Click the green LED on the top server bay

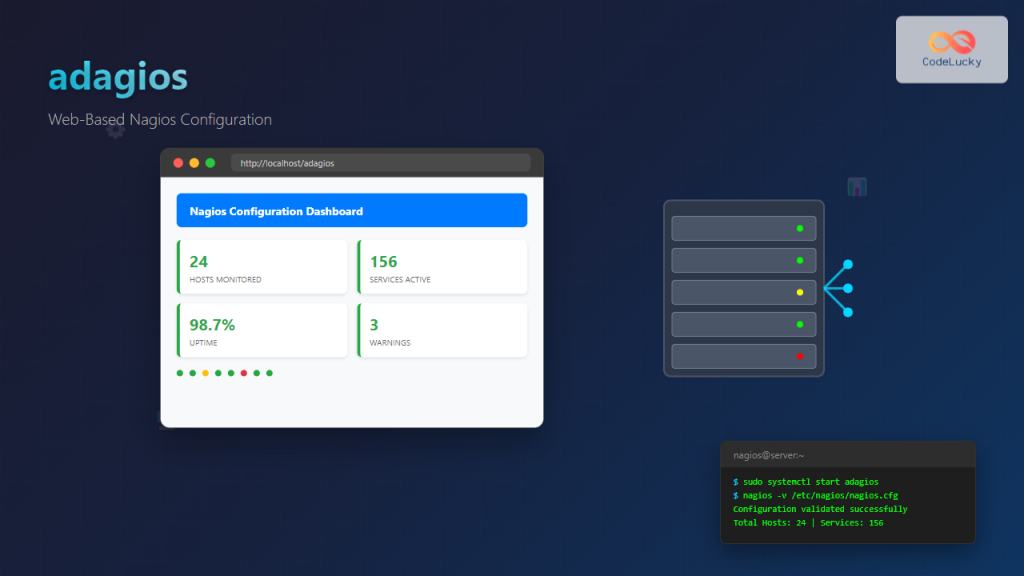click(799, 228)
